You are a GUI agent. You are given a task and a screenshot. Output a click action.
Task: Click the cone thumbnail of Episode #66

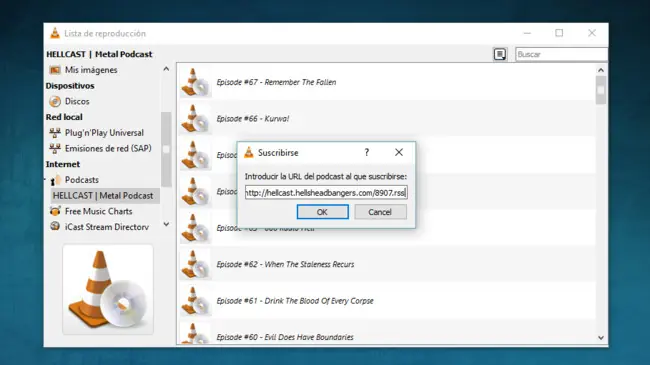(x=196, y=119)
